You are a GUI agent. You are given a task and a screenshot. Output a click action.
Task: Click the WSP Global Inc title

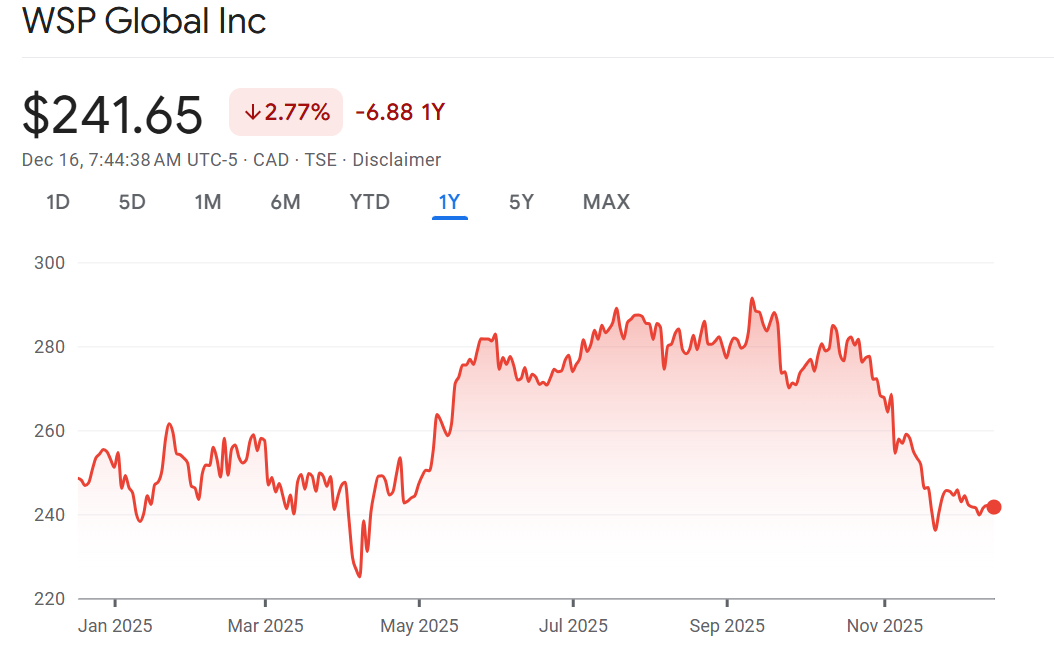tap(144, 21)
